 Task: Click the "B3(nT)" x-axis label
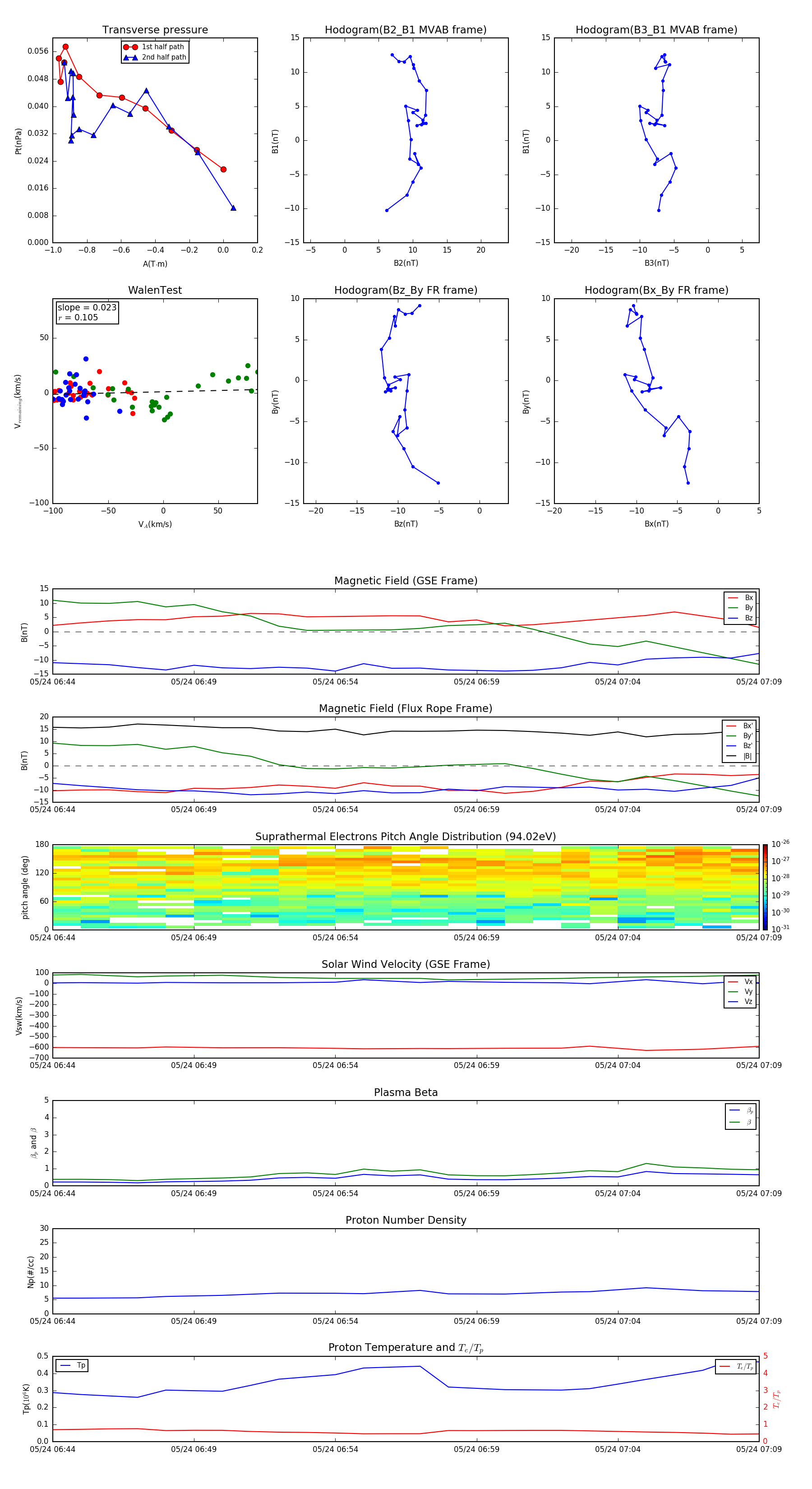tap(656, 263)
